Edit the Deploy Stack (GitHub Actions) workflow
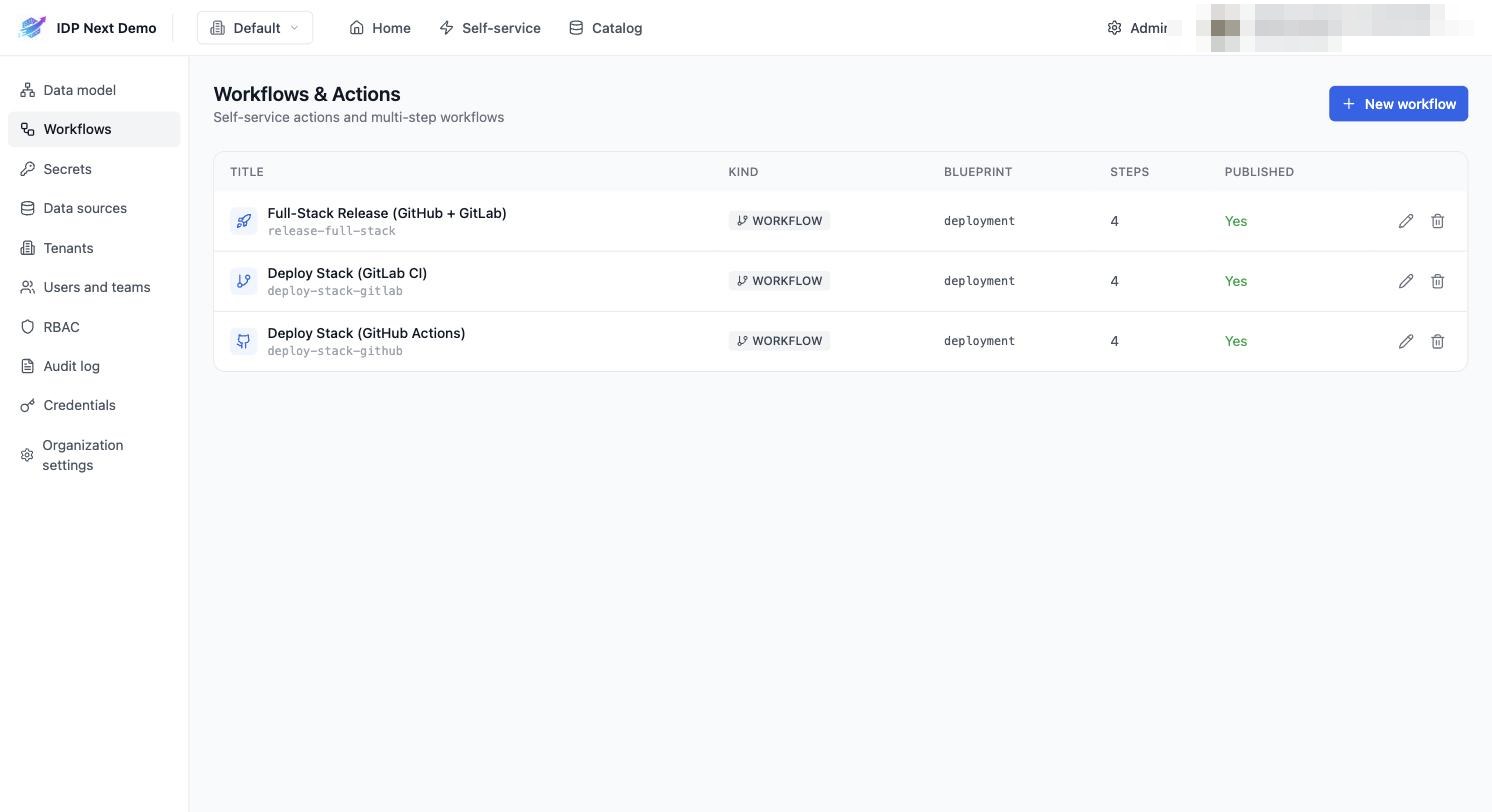The width and height of the screenshot is (1492, 812). click(1406, 341)
